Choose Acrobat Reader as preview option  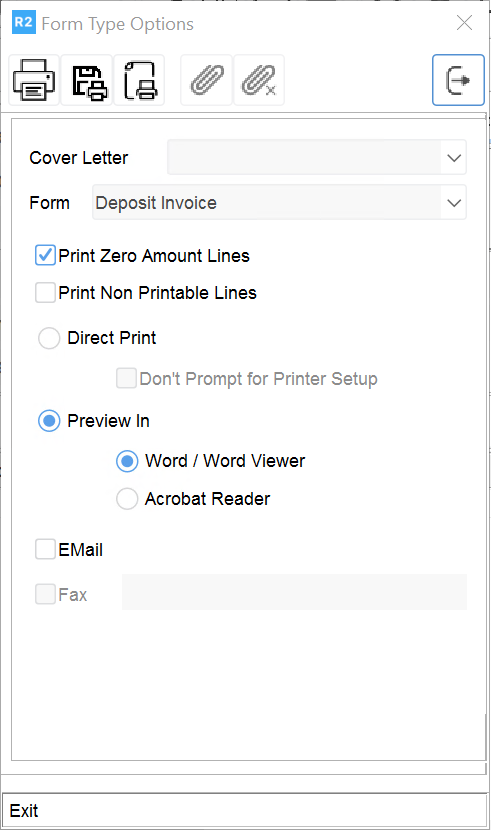tap(127, 499)
